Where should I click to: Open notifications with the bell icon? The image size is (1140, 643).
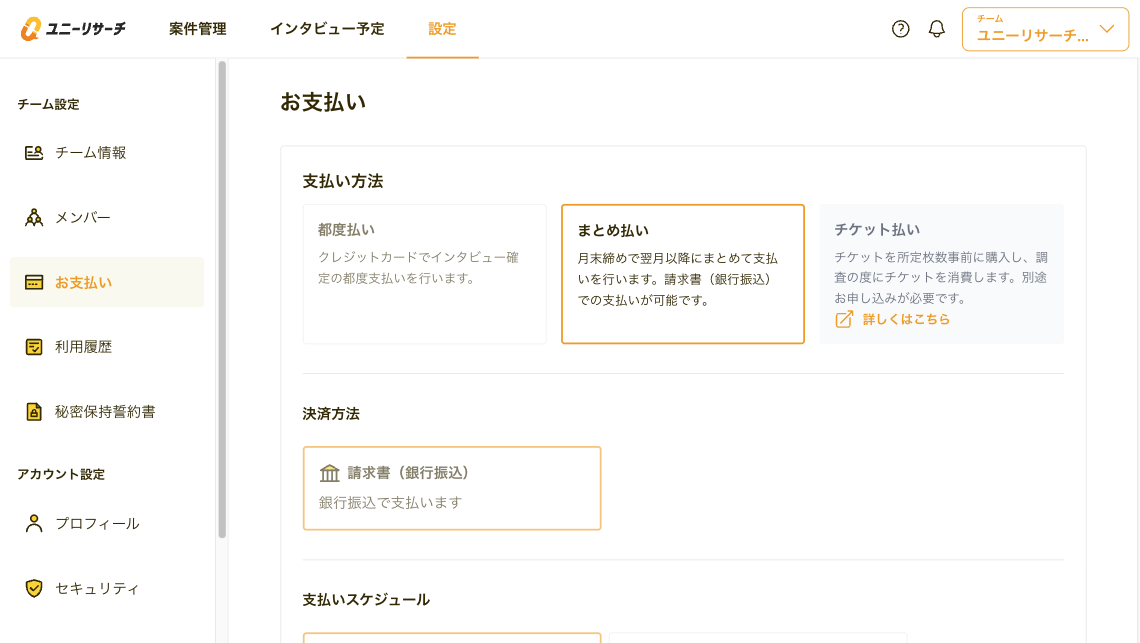936,29
